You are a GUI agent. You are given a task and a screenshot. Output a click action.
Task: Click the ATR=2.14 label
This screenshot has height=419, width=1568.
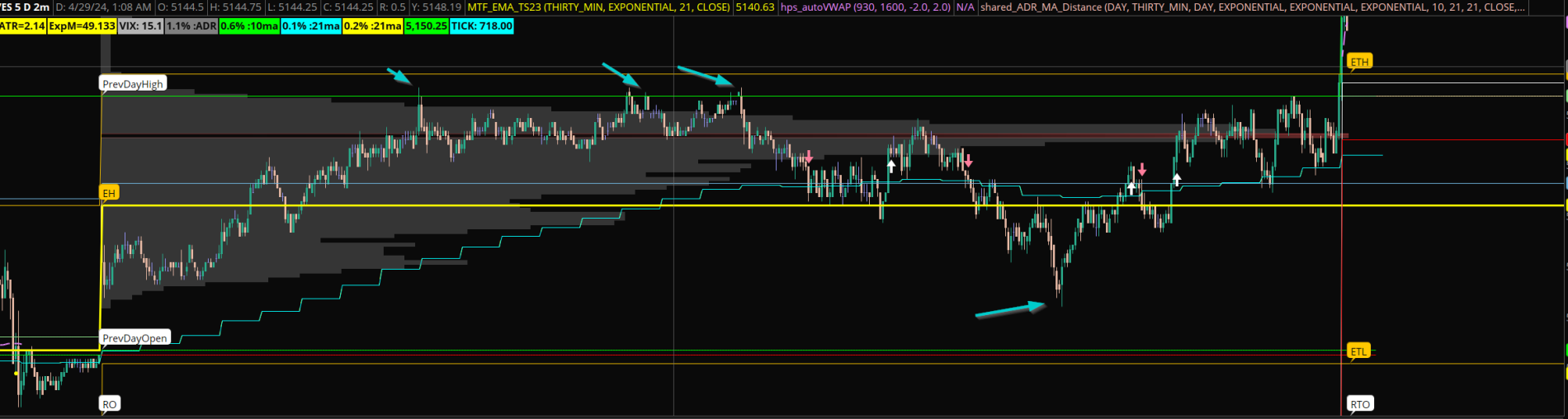tap(22, 26)
